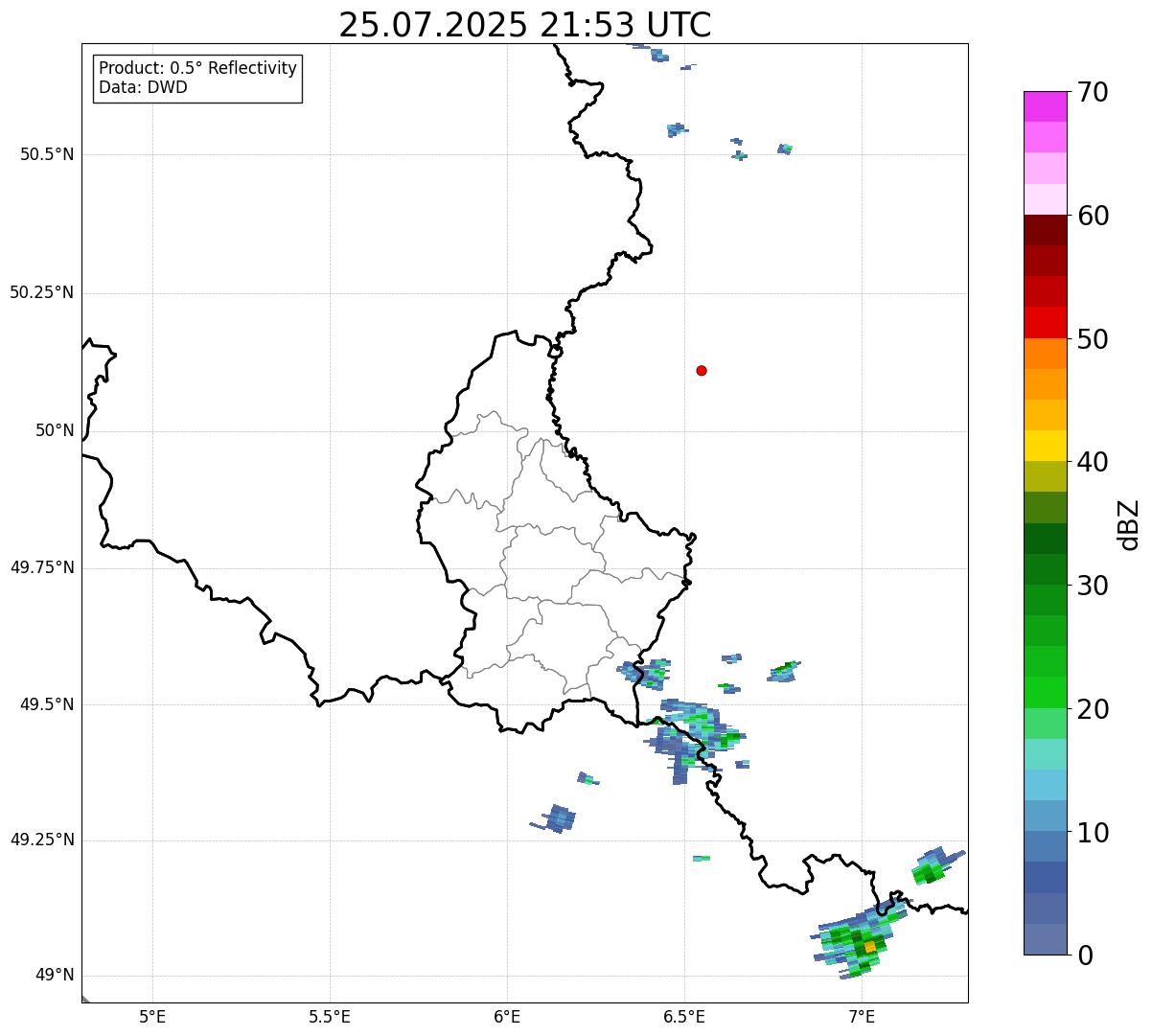Click the 50.25°N latitude label
1152x1036 pixels.
tap(41, 292)
